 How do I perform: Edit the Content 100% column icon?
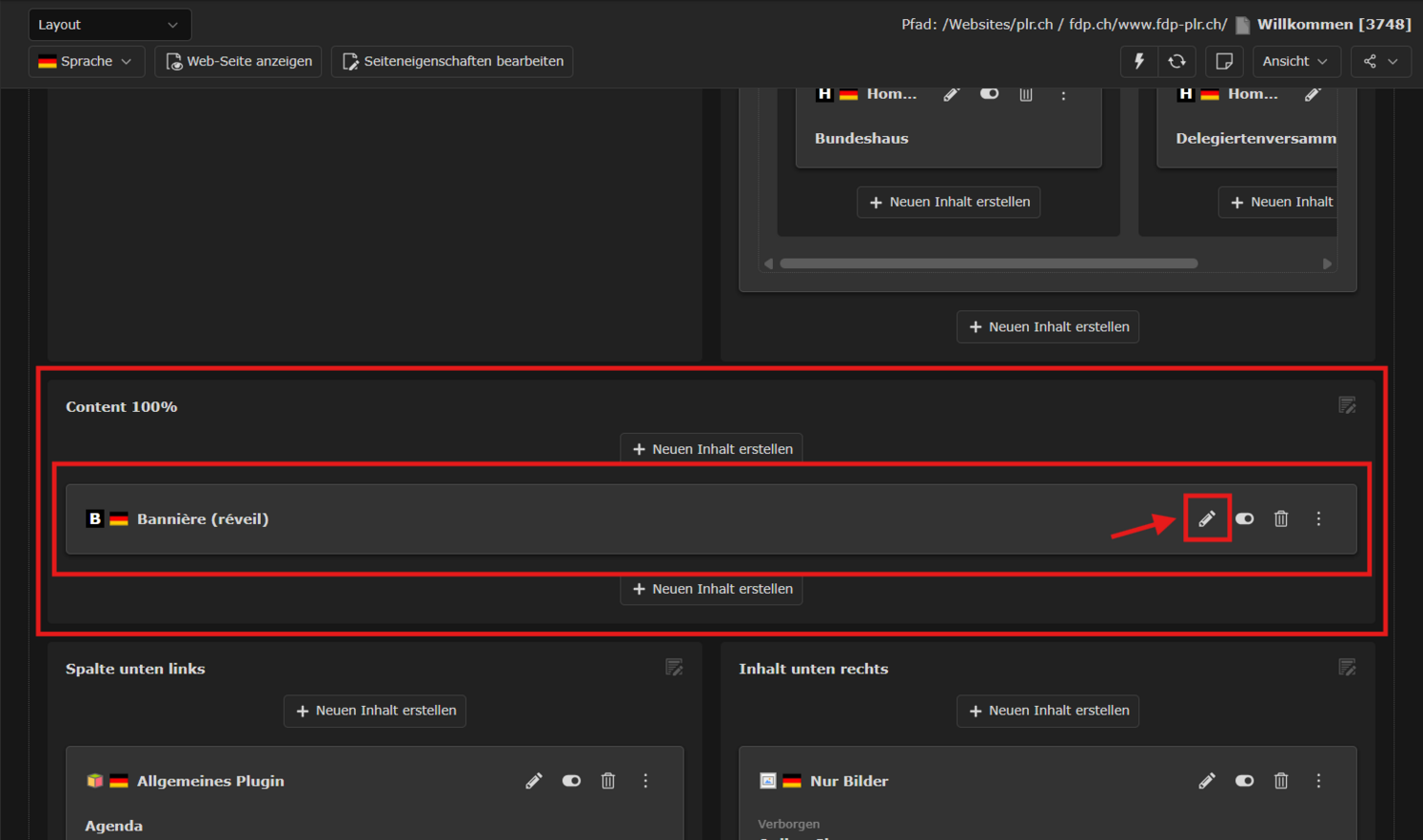1347,406
